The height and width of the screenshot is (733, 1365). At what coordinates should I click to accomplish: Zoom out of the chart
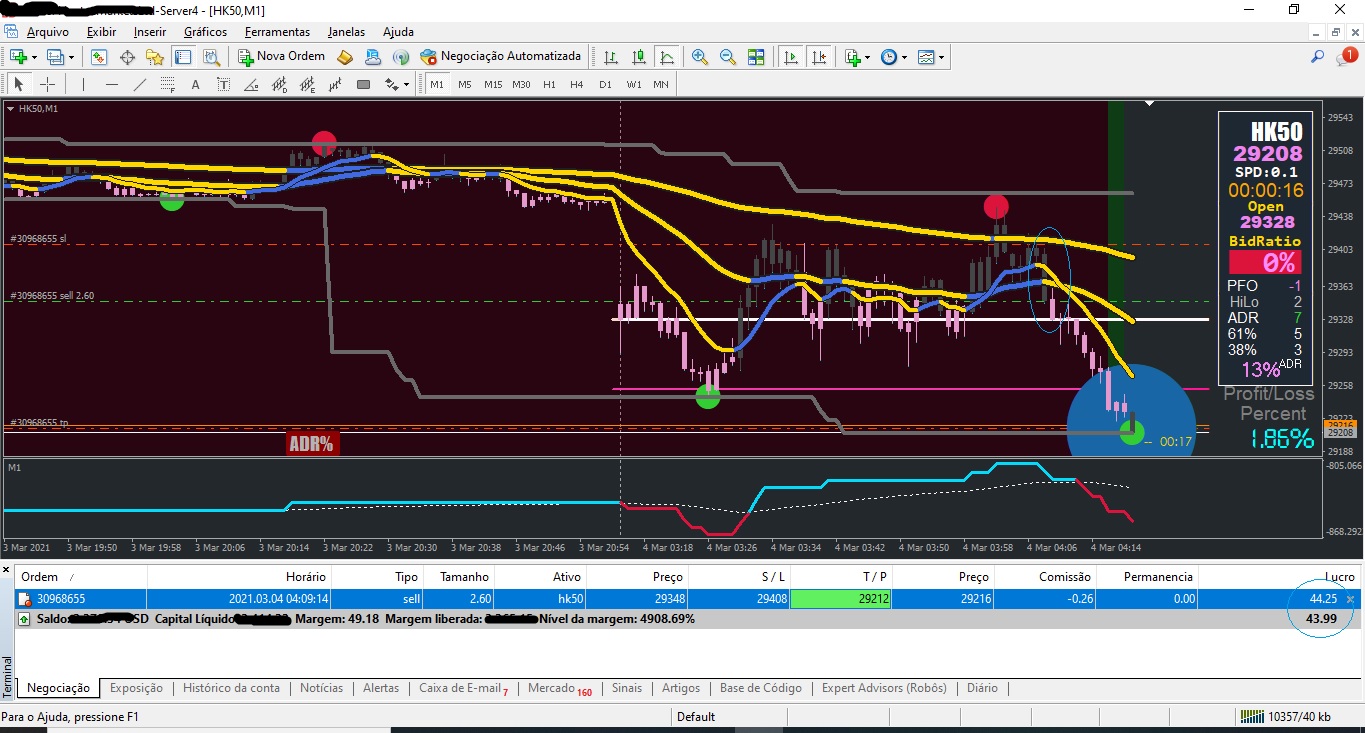[728, 57]
